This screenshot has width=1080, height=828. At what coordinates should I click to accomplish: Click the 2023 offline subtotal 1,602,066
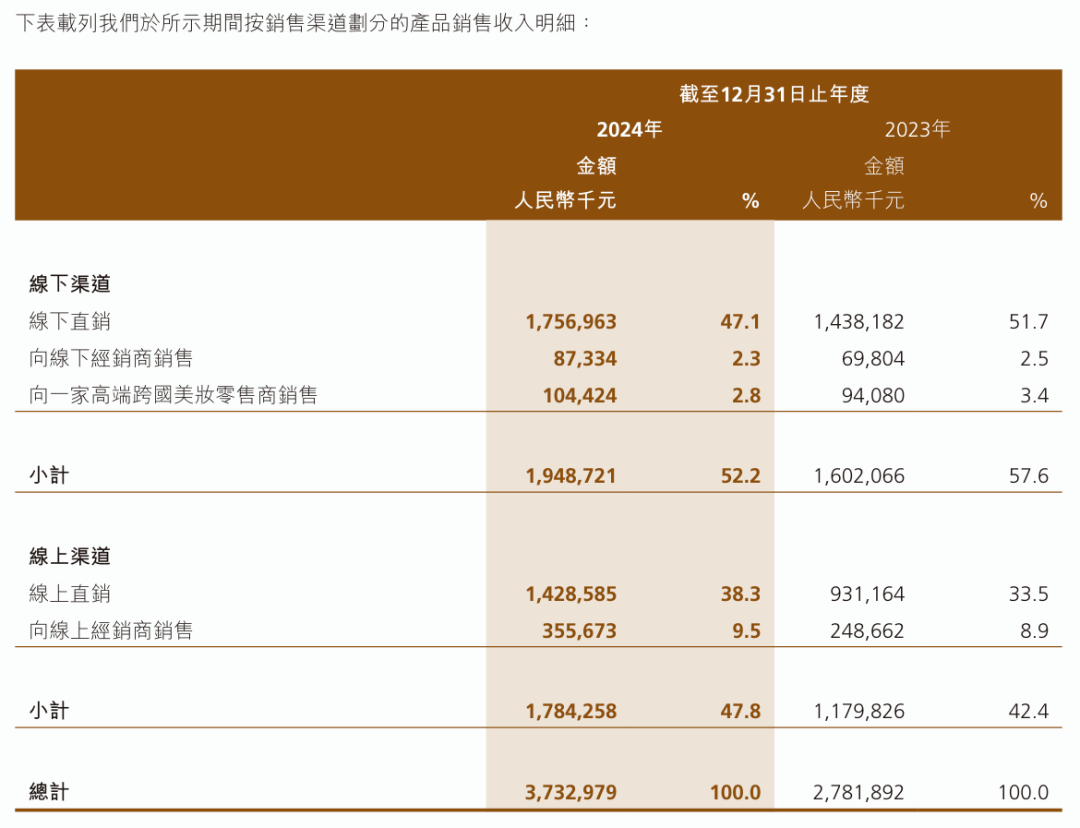click(x=859, y=475)
